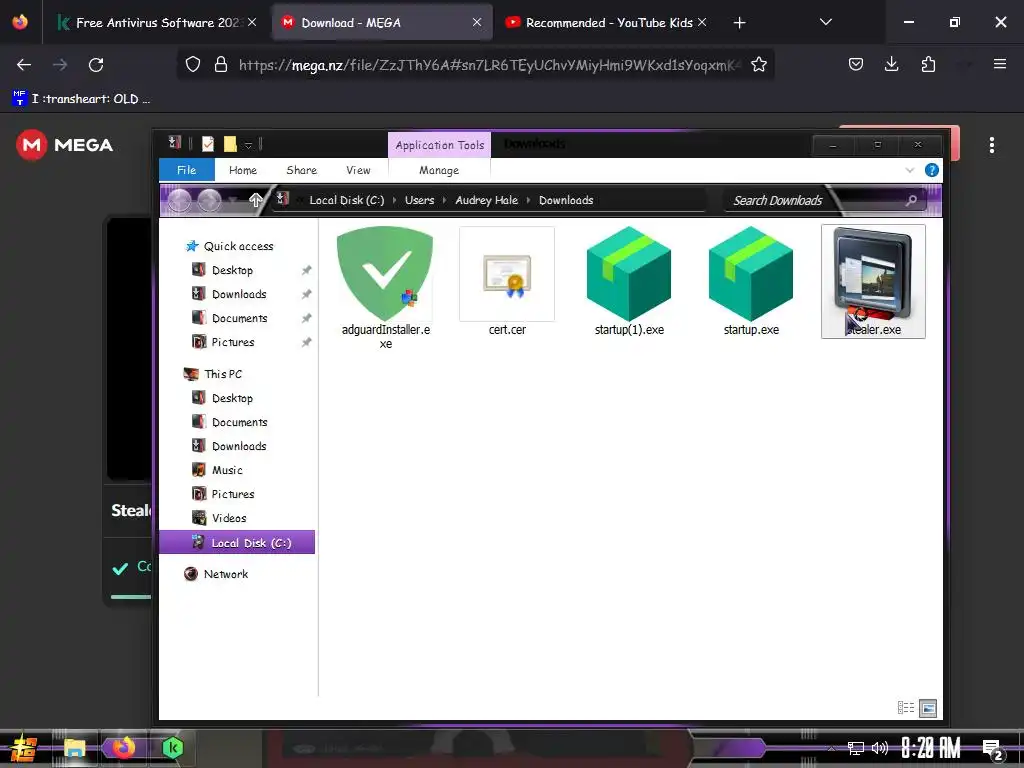Click Downloads in the address breadcrumb
Image resolution: width=1024 pixels, height=768 pixels.
pos(566,200)
